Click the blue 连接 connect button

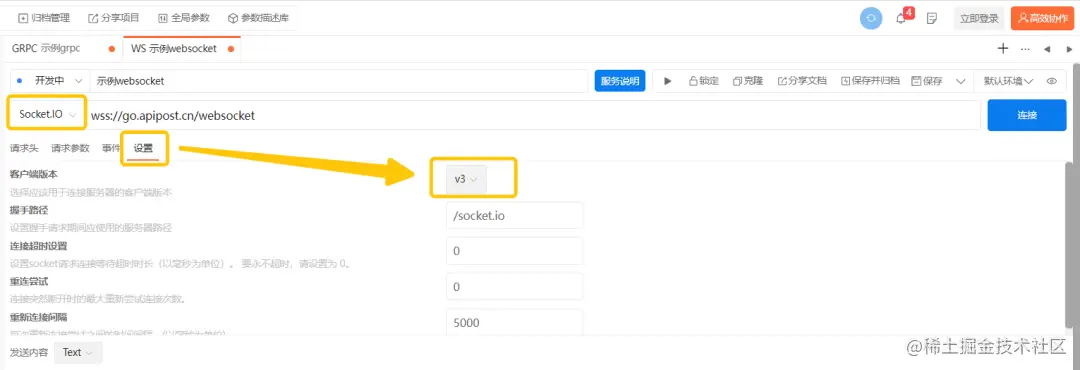[x=1027, y=114]
